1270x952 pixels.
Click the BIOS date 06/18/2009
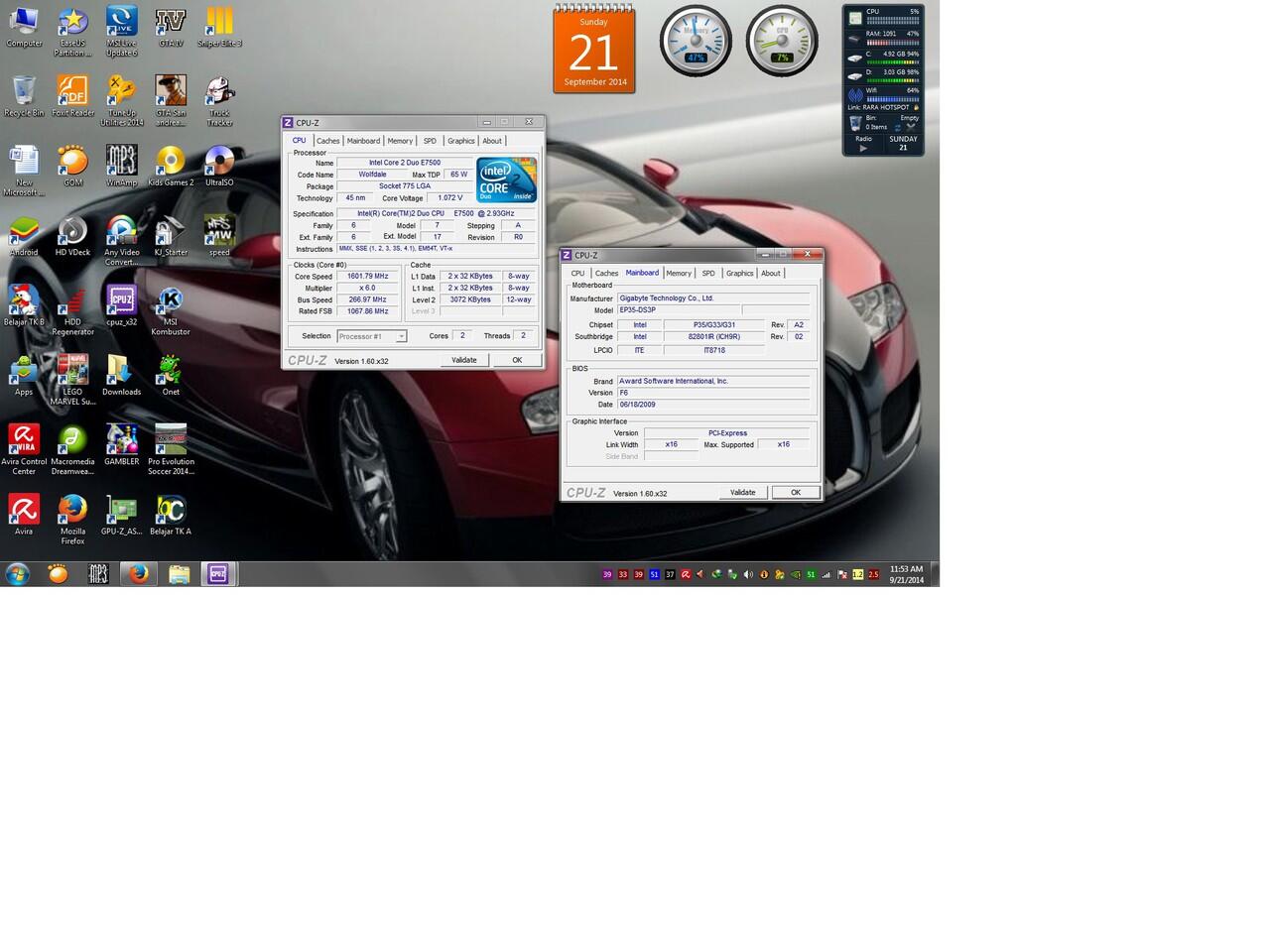point(713,405)
